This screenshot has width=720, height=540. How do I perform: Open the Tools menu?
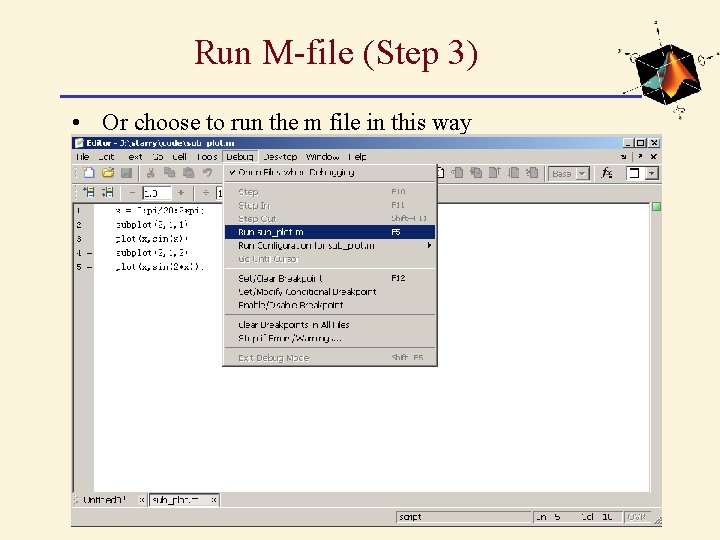point(207,157)
